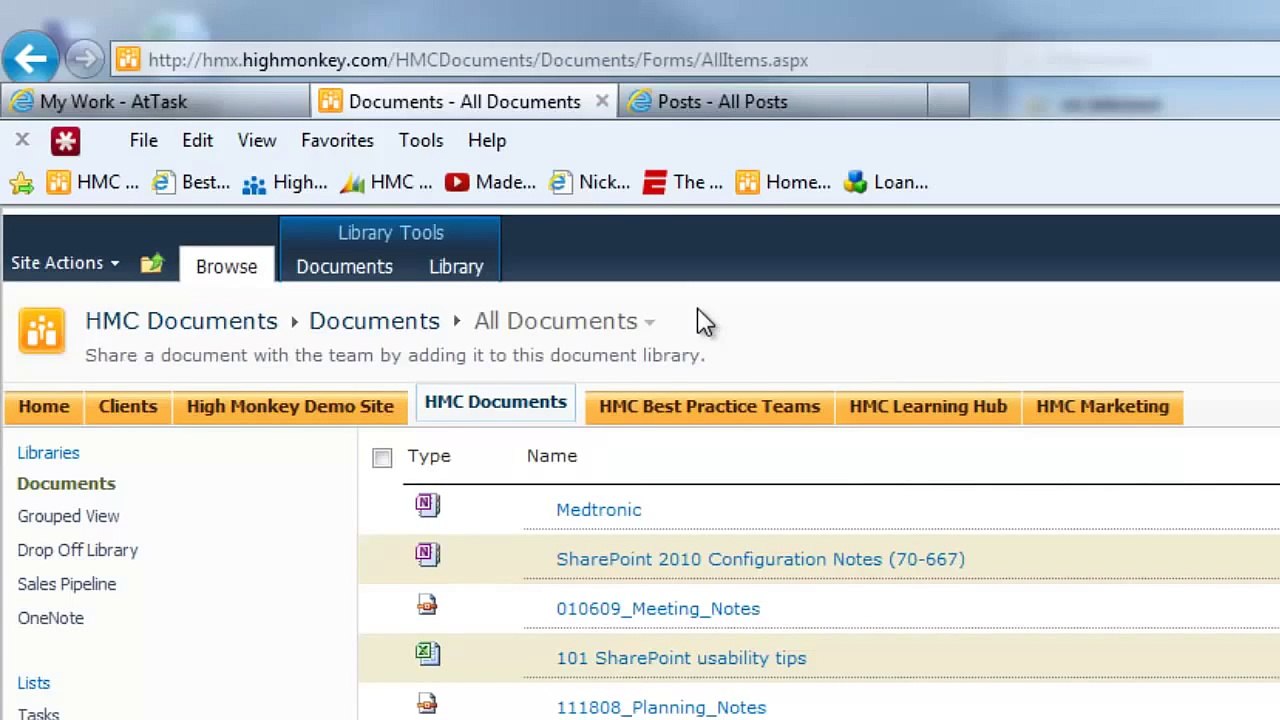The width and height of the screenshot is (1280, 720).
Task: Open the Lists link in sidebar
Action: (x=33, y=683)
